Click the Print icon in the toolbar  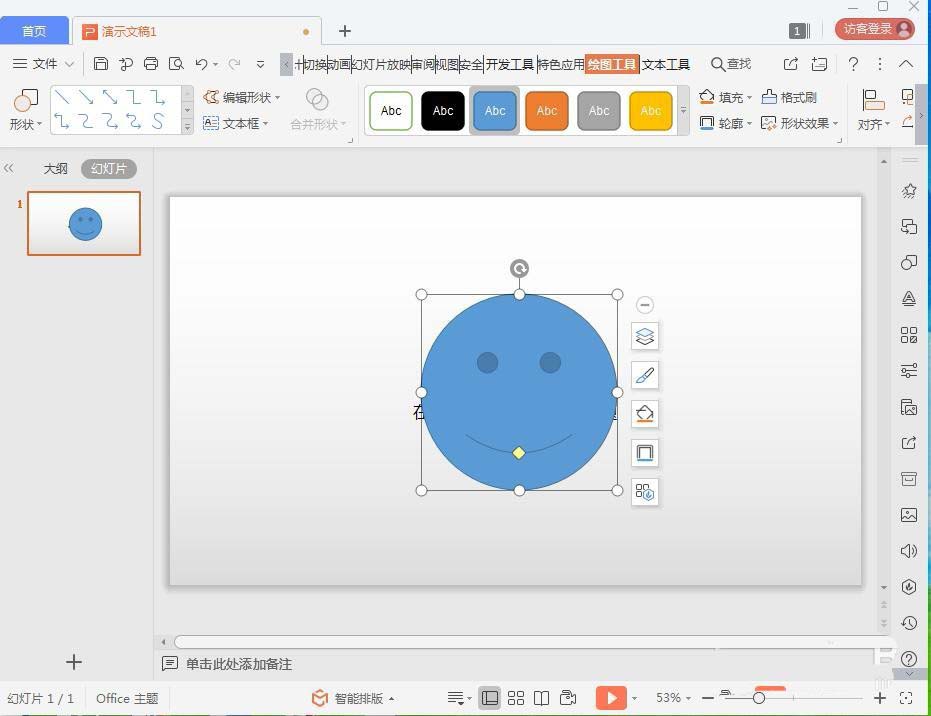coord(151,64)
